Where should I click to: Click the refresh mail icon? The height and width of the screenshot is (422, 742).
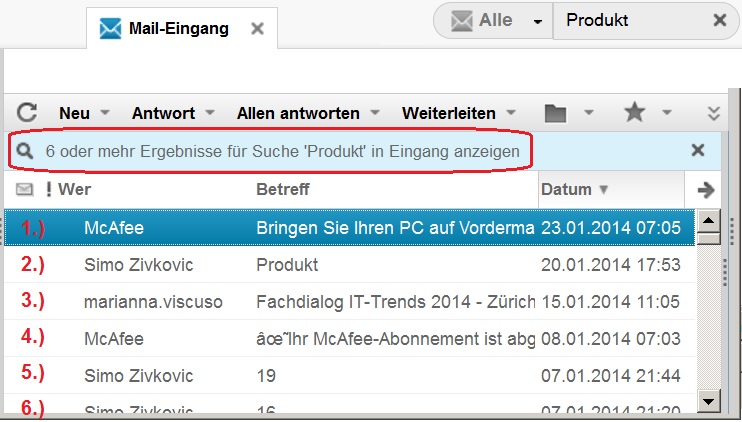tap(27, 113)
